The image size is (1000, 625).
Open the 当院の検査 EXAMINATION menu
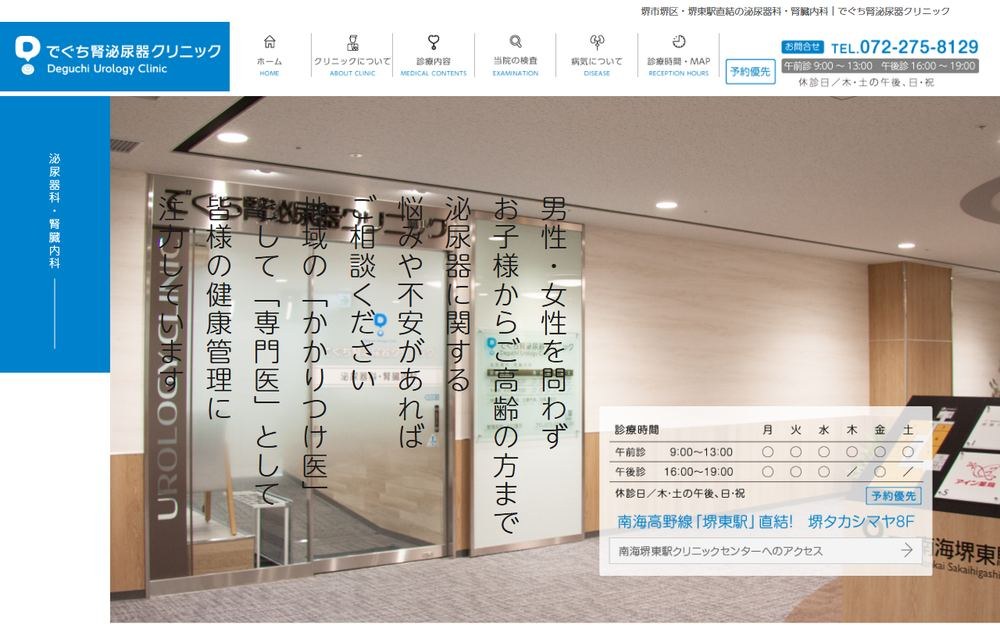coord(515,56)
